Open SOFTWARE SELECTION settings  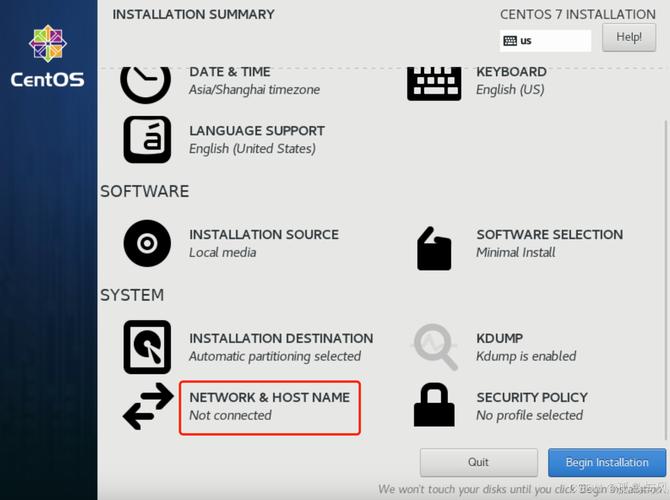coord(550,235)
